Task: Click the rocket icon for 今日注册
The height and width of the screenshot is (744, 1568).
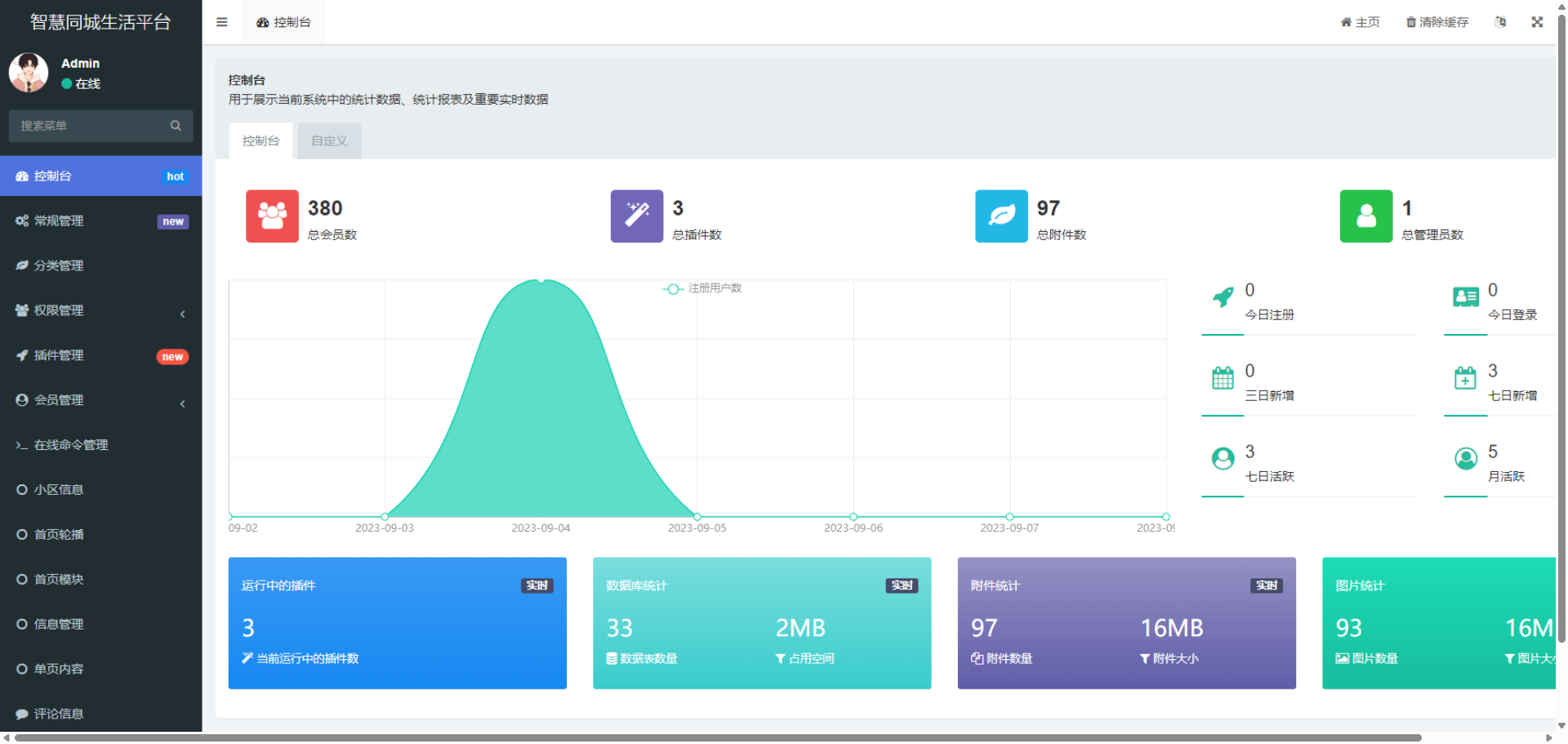Action: coord(1223,297)
